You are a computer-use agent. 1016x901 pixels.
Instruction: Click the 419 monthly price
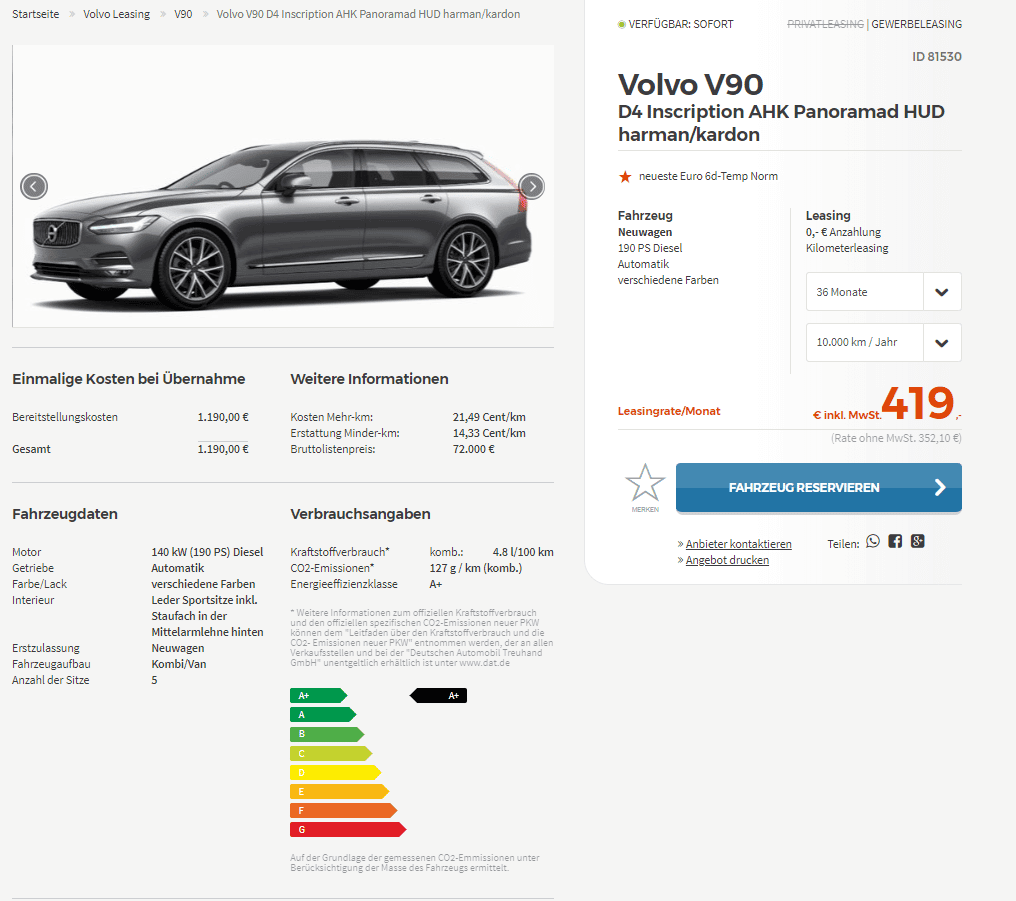[x=918, y=403]
